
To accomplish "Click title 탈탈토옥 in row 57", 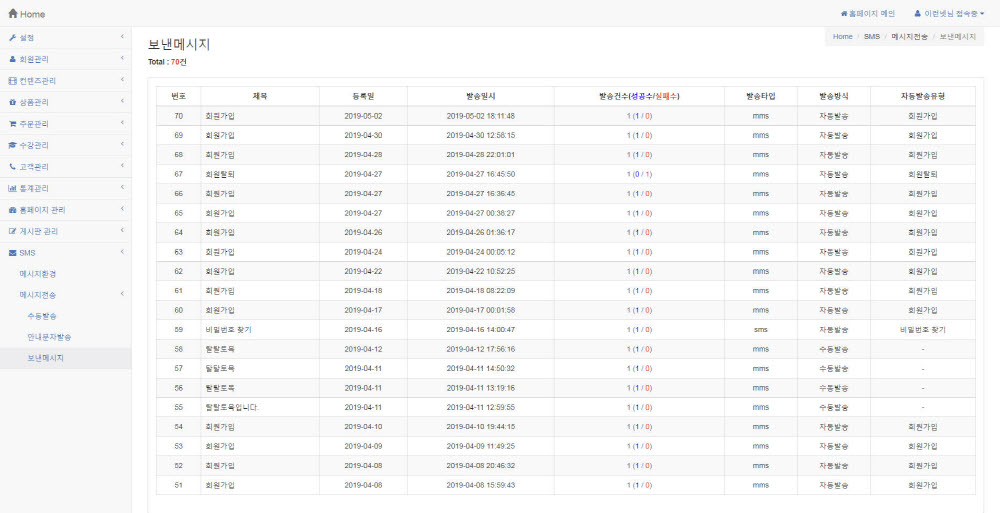I will (x=220, y=369).
